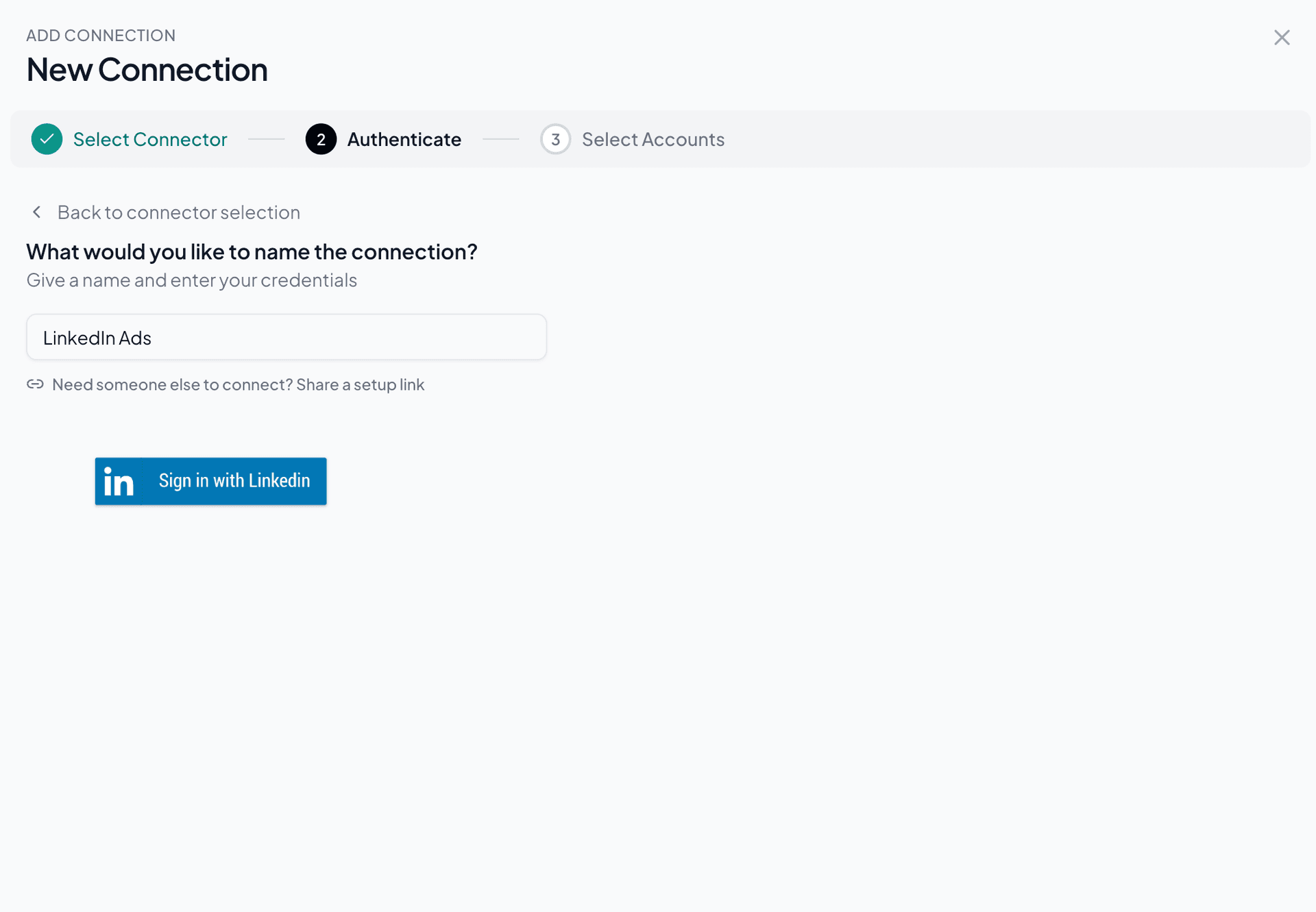The image size is (1316, 912).
Task: Sign in with Linkedin button
Action: (x=211, y=482)
